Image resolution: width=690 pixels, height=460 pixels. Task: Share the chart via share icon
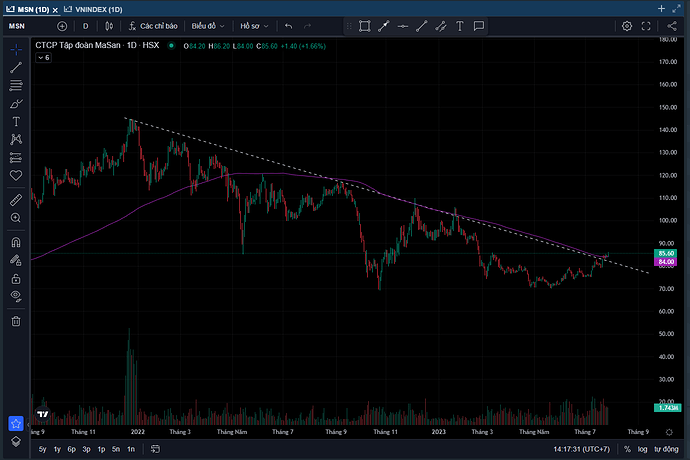(672, 26)
